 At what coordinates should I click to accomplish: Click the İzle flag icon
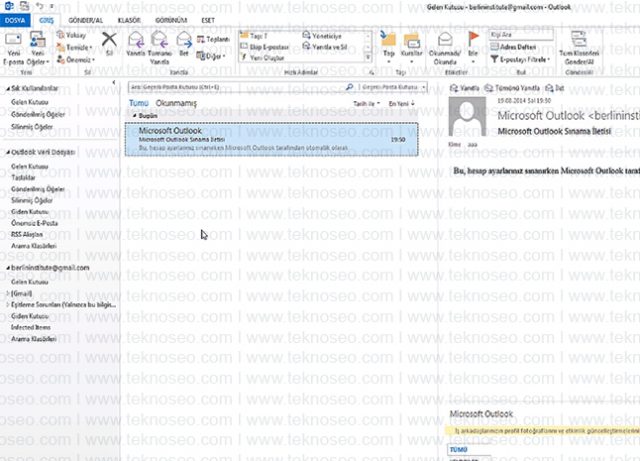tap(473, 46)
